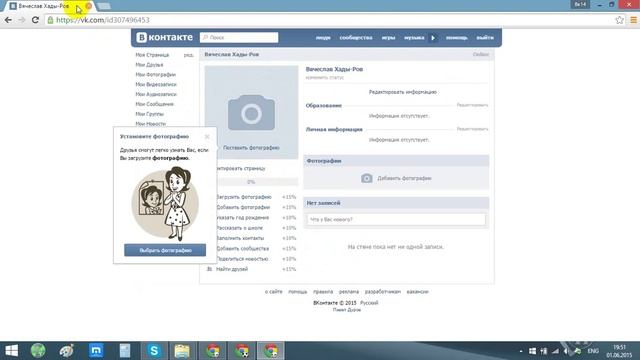
Task: Click the ENG language indicator in tray
Action: tap(593, 351)
